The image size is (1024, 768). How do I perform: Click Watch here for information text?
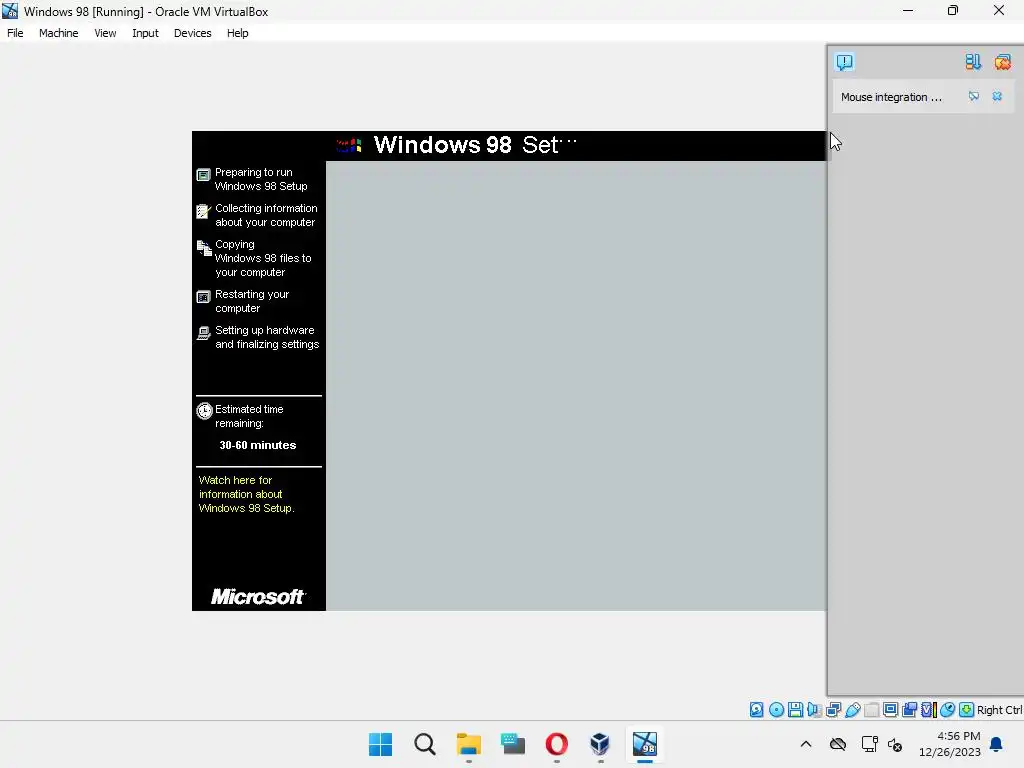pyautogui.click(x=246, y=494)
